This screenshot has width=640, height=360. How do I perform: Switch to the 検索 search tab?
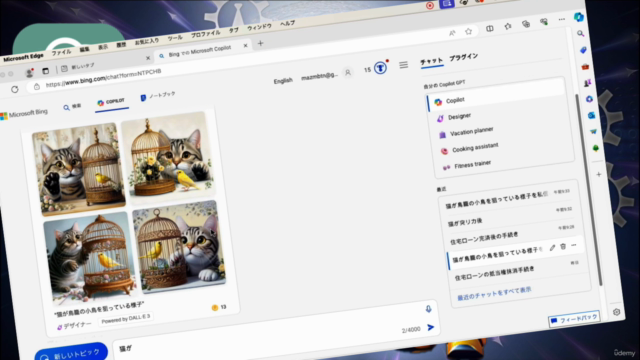[72, 107]
